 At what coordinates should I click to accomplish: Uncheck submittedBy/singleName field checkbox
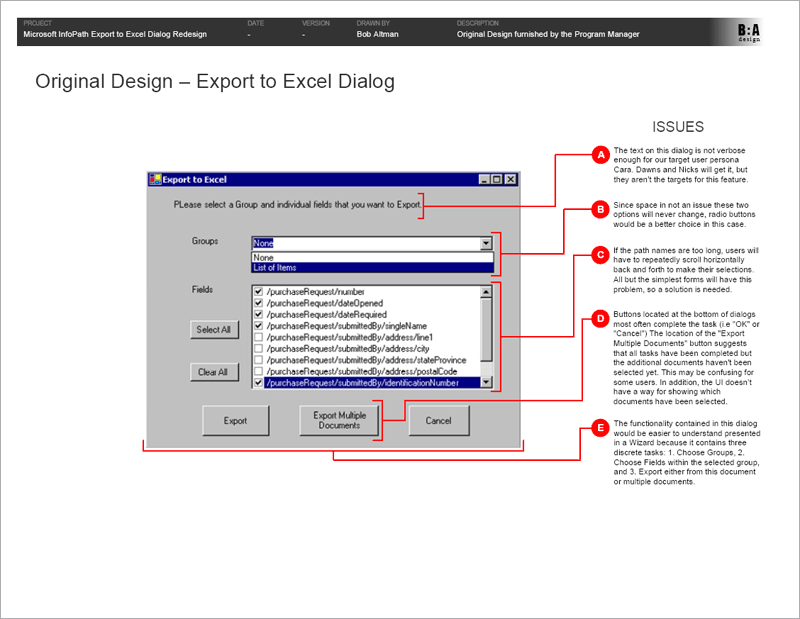pos(259,326)
